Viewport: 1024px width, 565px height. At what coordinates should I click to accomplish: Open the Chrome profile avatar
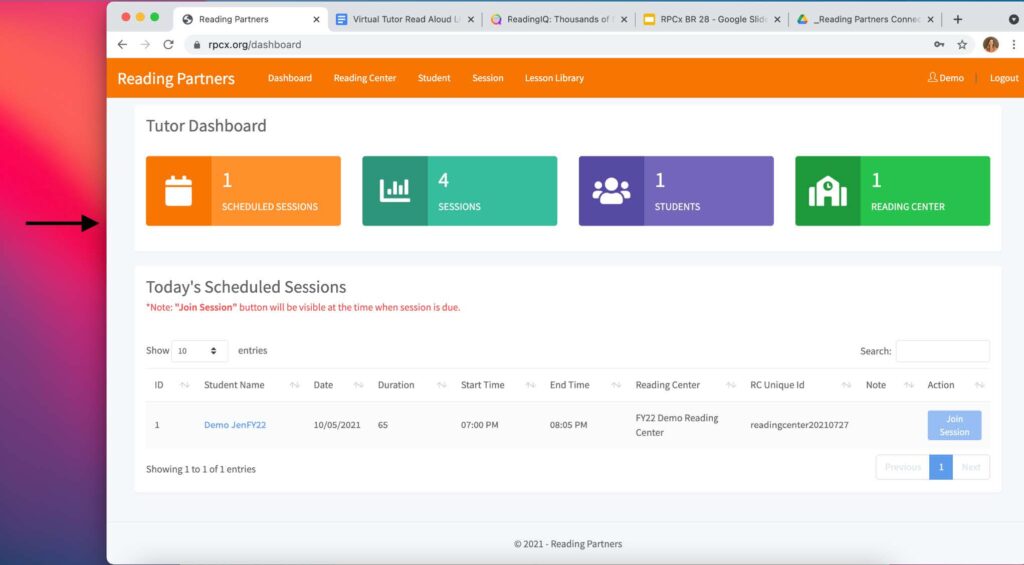click(991, 44)
